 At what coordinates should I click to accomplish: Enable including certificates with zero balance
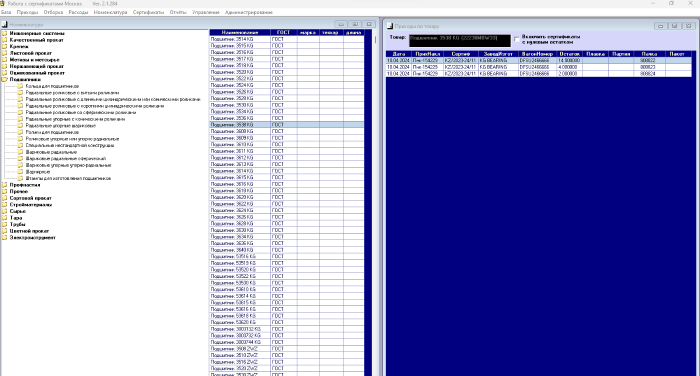tap(517, 39)
